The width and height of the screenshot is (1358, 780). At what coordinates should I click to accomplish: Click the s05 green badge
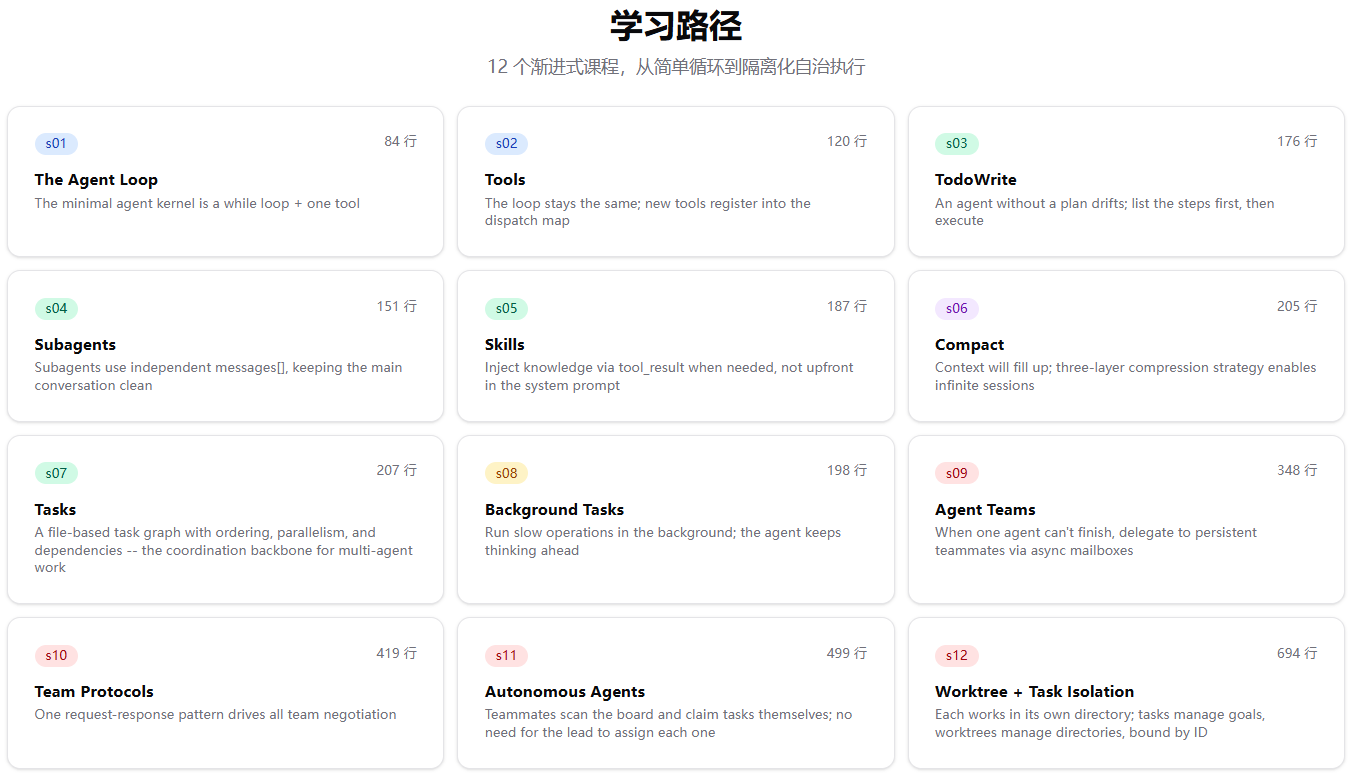(x=506, y=309)
